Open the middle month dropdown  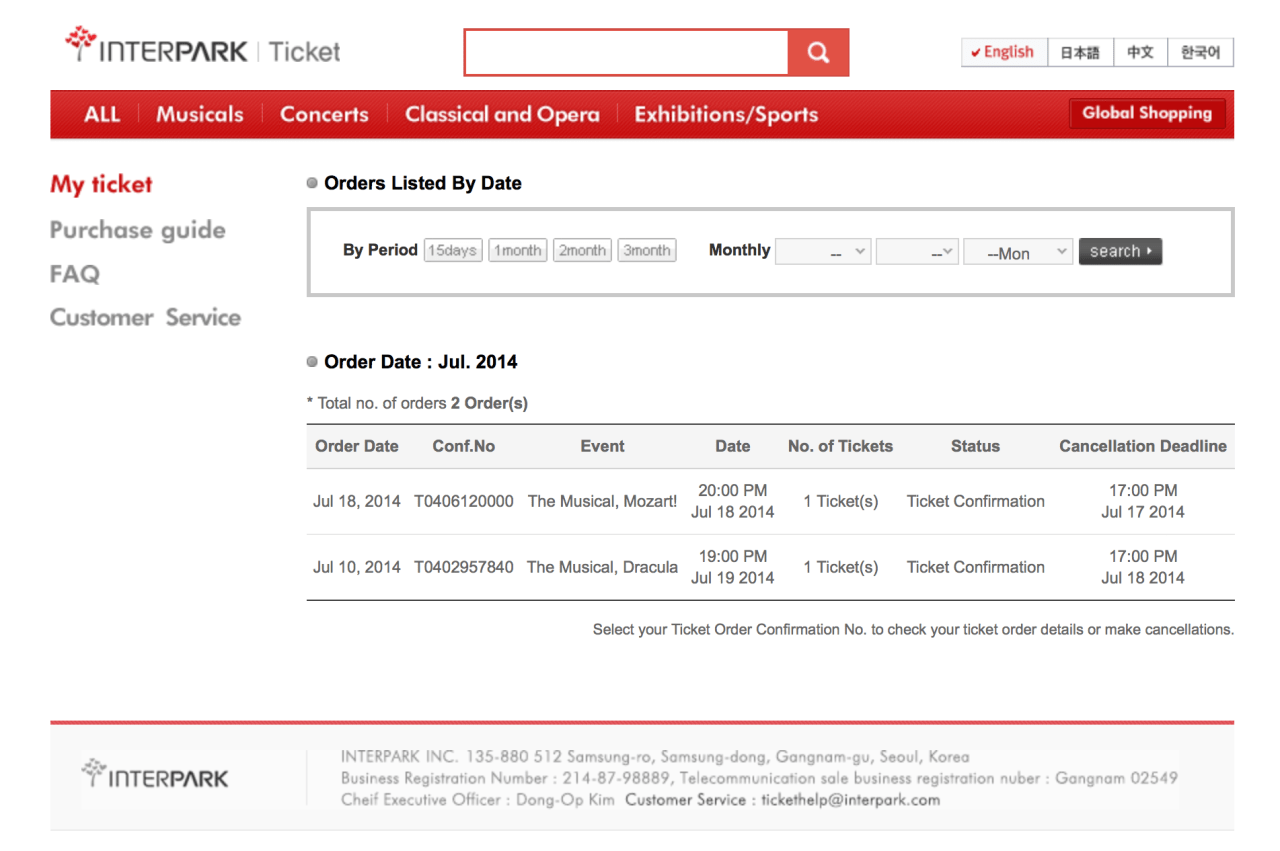pyautogui.click(x=916, y=251)
